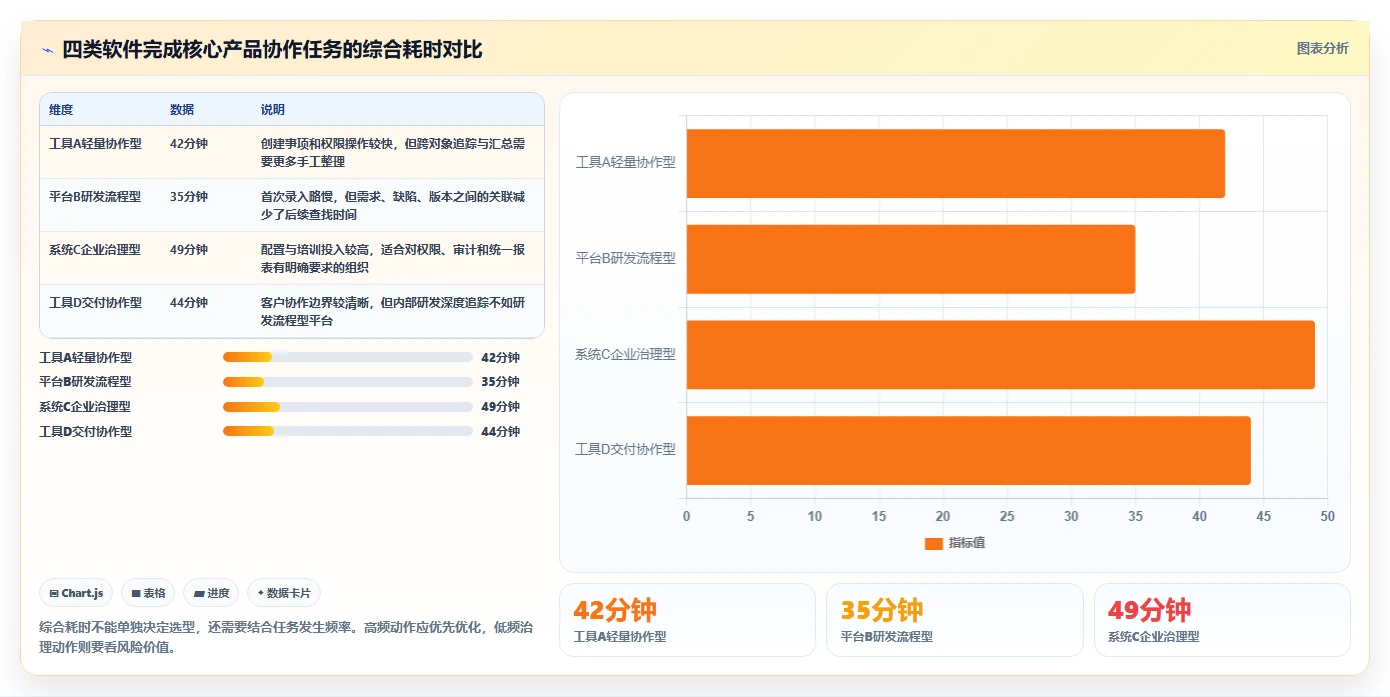Click the 工具A轻量协作型 table cell
Viewport: 1390px width, 697px height.
(95, 143)
